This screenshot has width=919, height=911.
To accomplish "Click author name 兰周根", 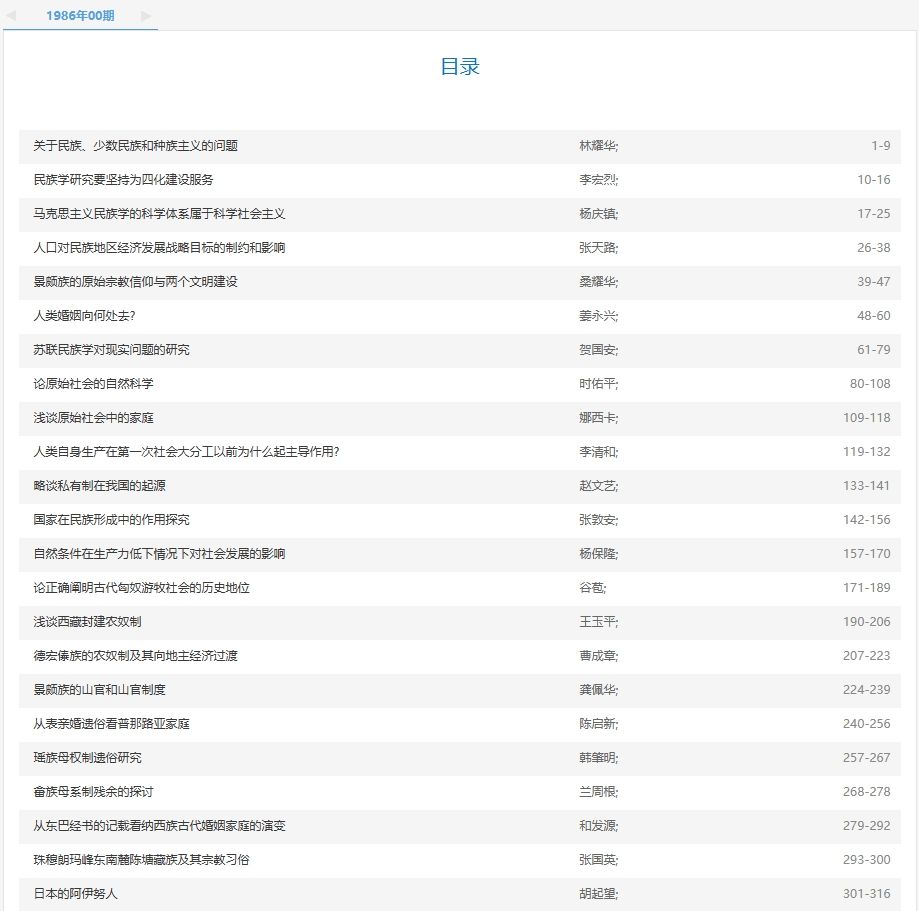I will click(597, 791).
